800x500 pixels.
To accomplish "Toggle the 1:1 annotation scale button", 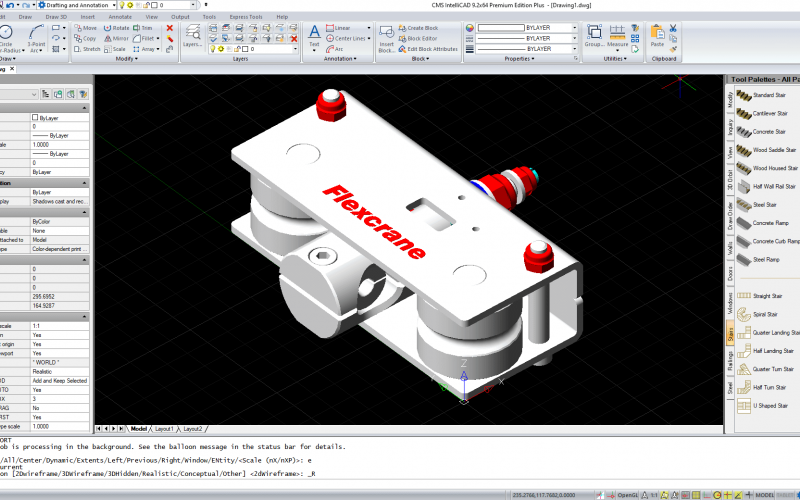I will coord(654,494).
